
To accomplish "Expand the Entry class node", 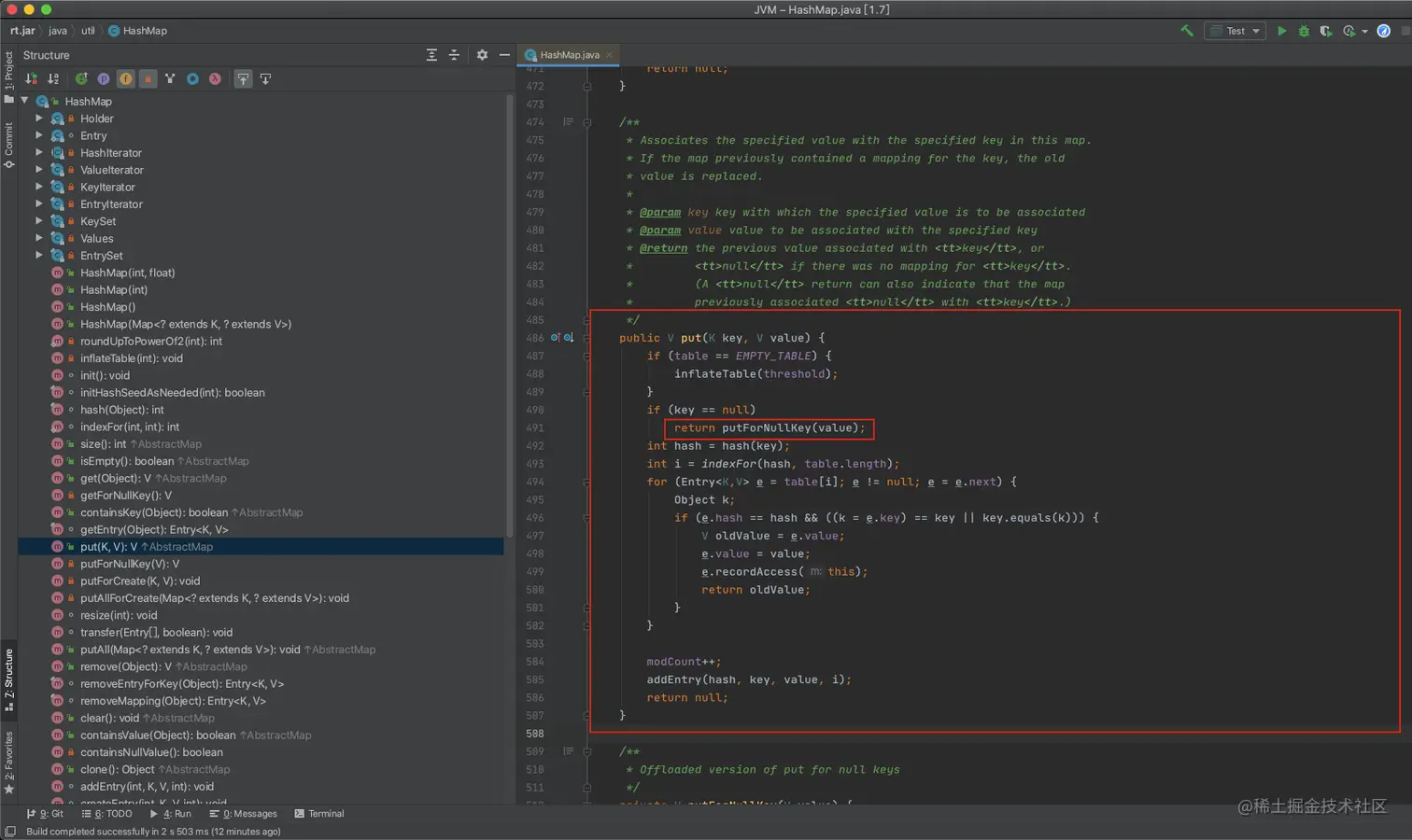I will 39,135.
